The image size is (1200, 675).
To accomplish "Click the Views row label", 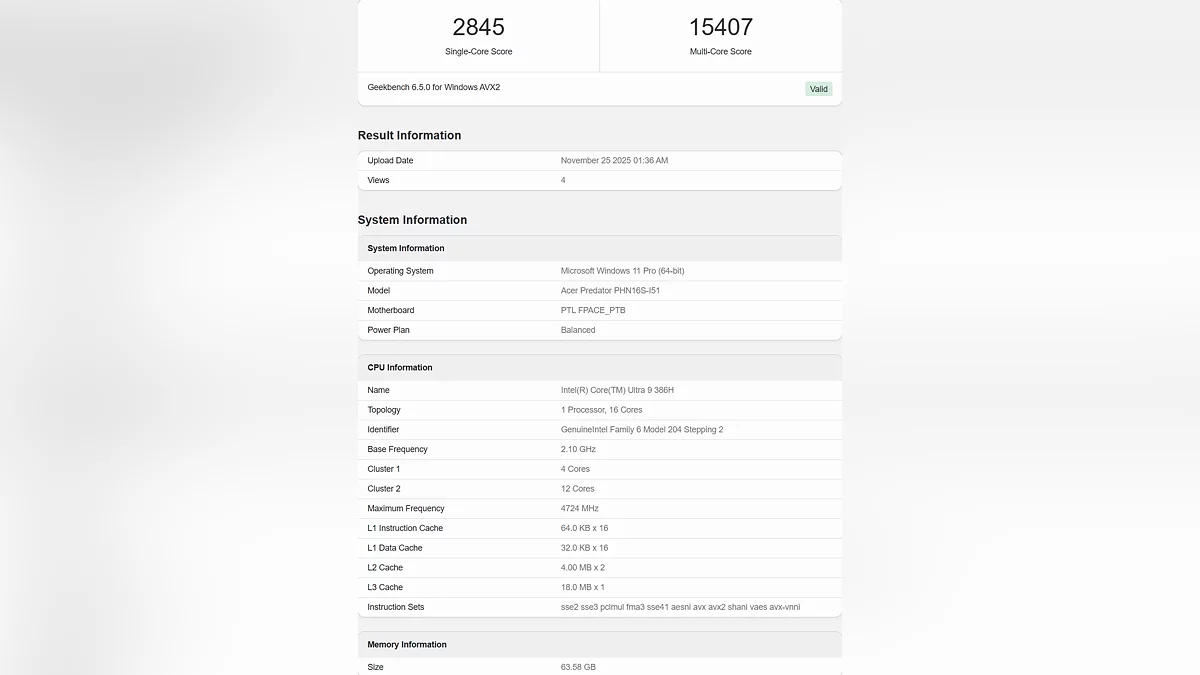I will 378,181.
